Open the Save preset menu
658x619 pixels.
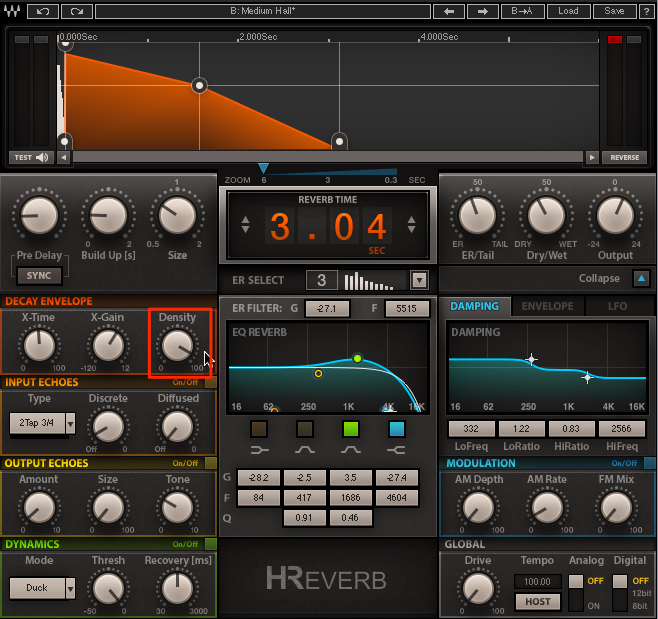coord(614,11)
